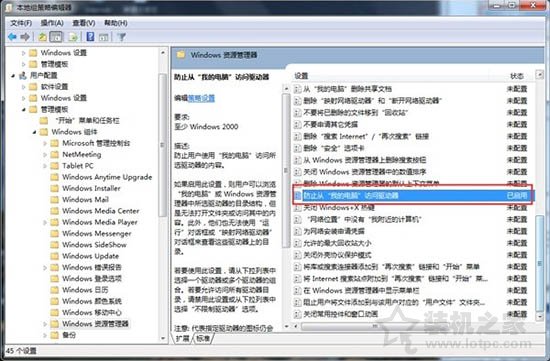Click the console tree scrollbar down arrow
Screen dimensions: 550x361
coord(163,338)
